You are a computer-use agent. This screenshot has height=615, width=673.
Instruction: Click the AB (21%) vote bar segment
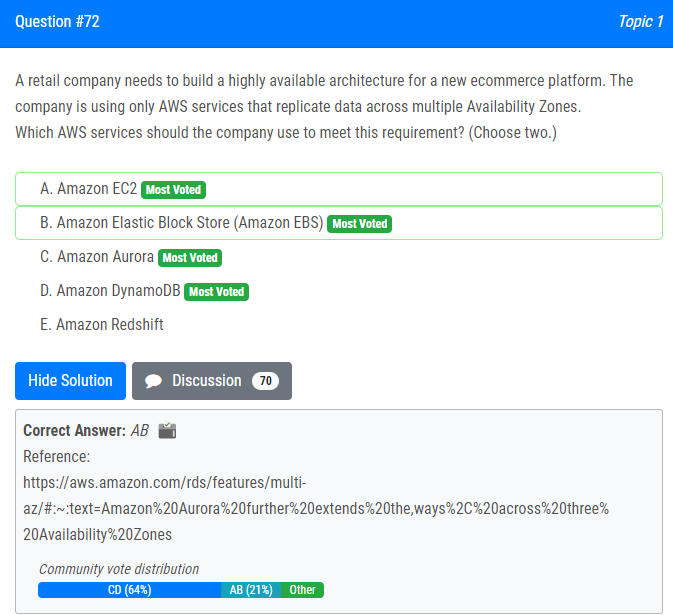pos(251,590)
